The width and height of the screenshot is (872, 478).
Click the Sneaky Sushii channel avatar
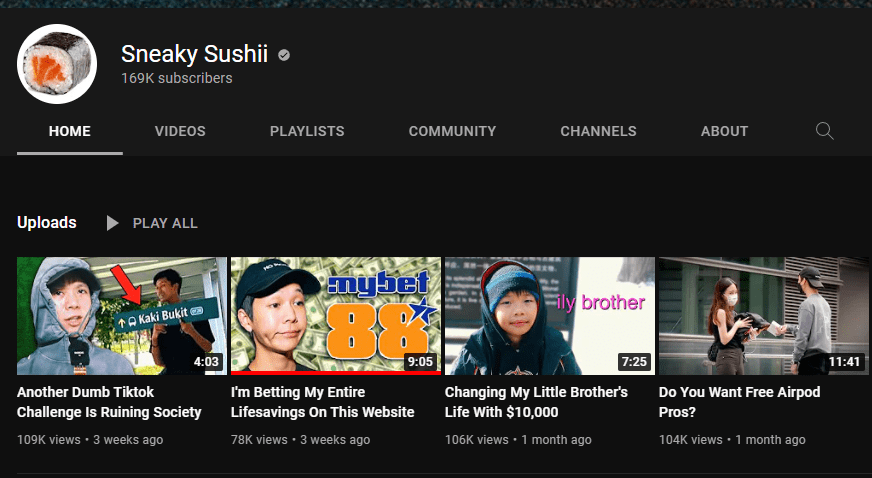(57, 64)
